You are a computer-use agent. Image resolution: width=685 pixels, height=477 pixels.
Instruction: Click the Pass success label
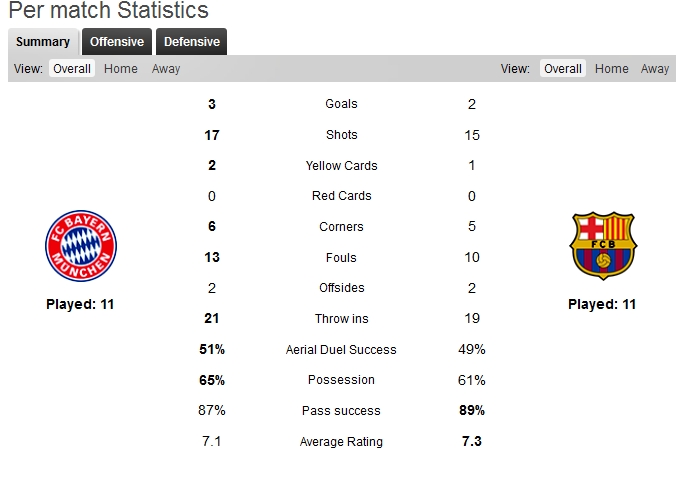(341, 411)
